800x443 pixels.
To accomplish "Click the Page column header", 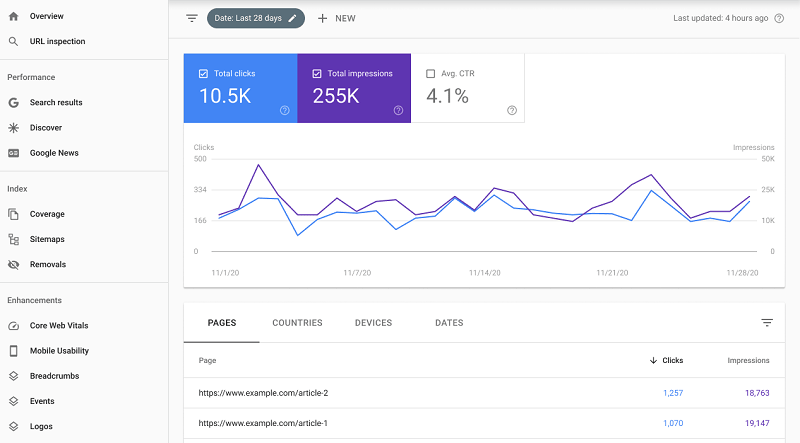I will [207, 360].
